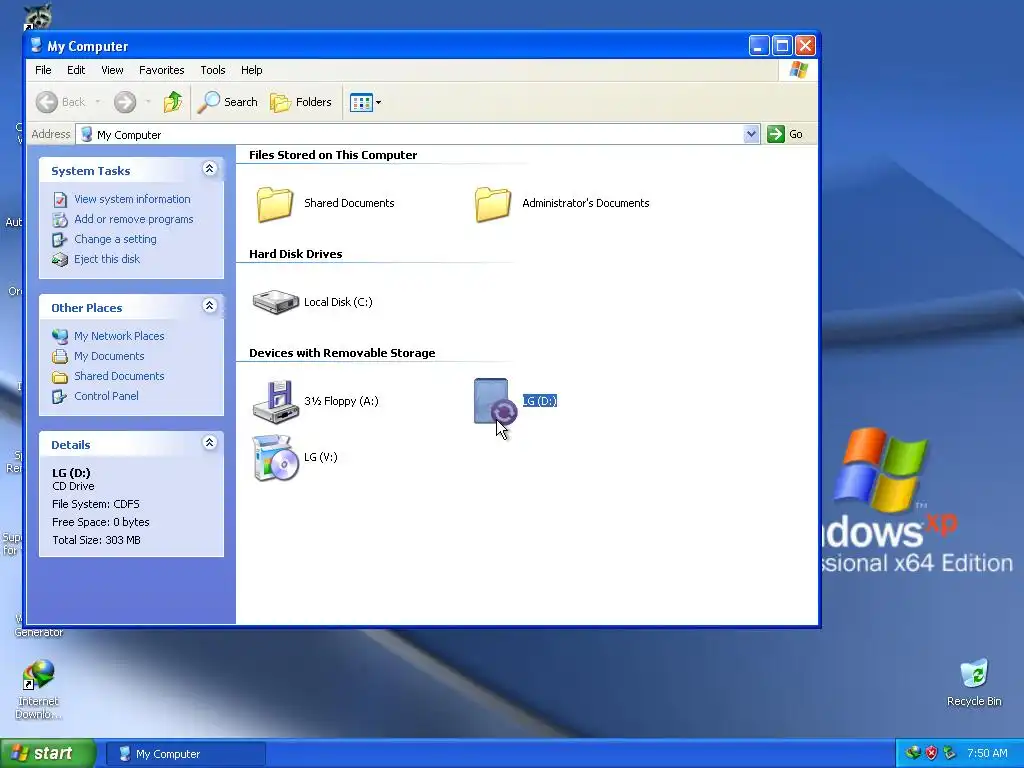Open the Search pane
The width and height of the screenshot is (1024, 768).
[228, 102]
